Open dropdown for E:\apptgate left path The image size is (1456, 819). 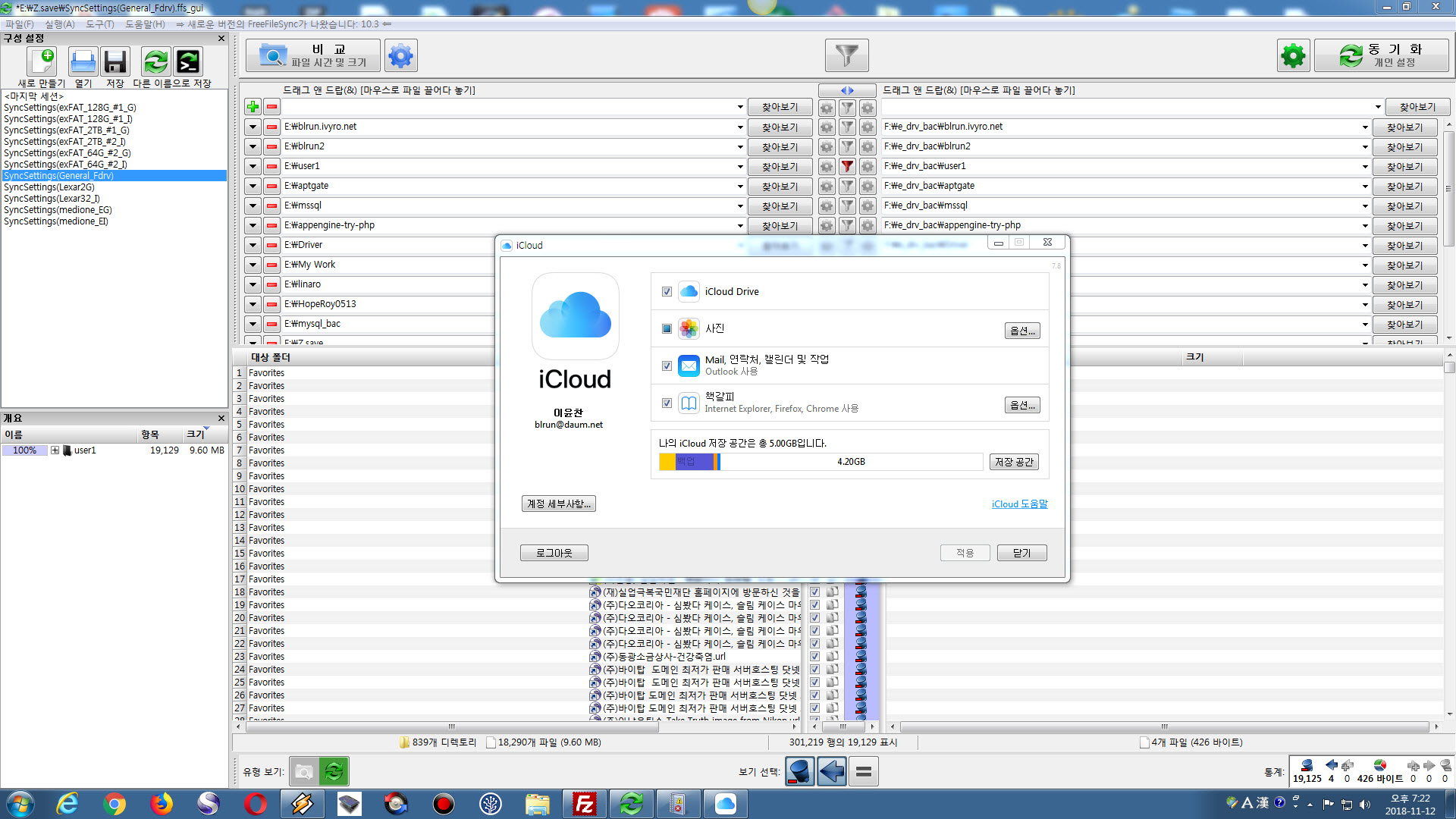tap(740, 186)
